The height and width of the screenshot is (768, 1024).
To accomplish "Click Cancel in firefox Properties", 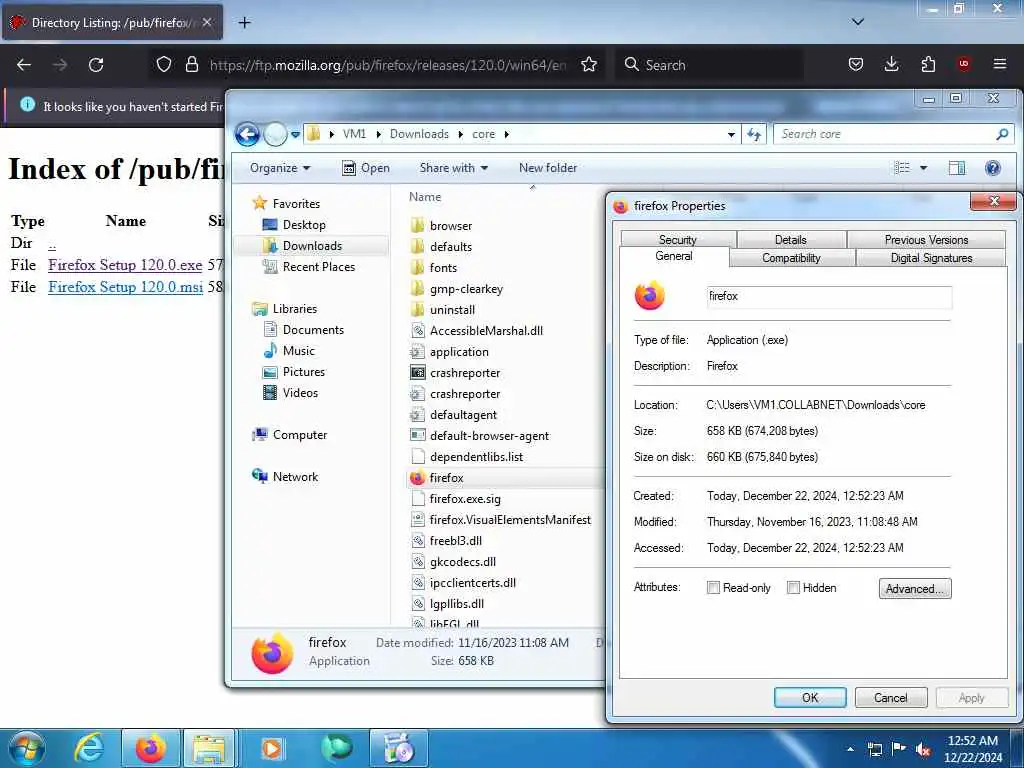I will (x=891, y=697).
